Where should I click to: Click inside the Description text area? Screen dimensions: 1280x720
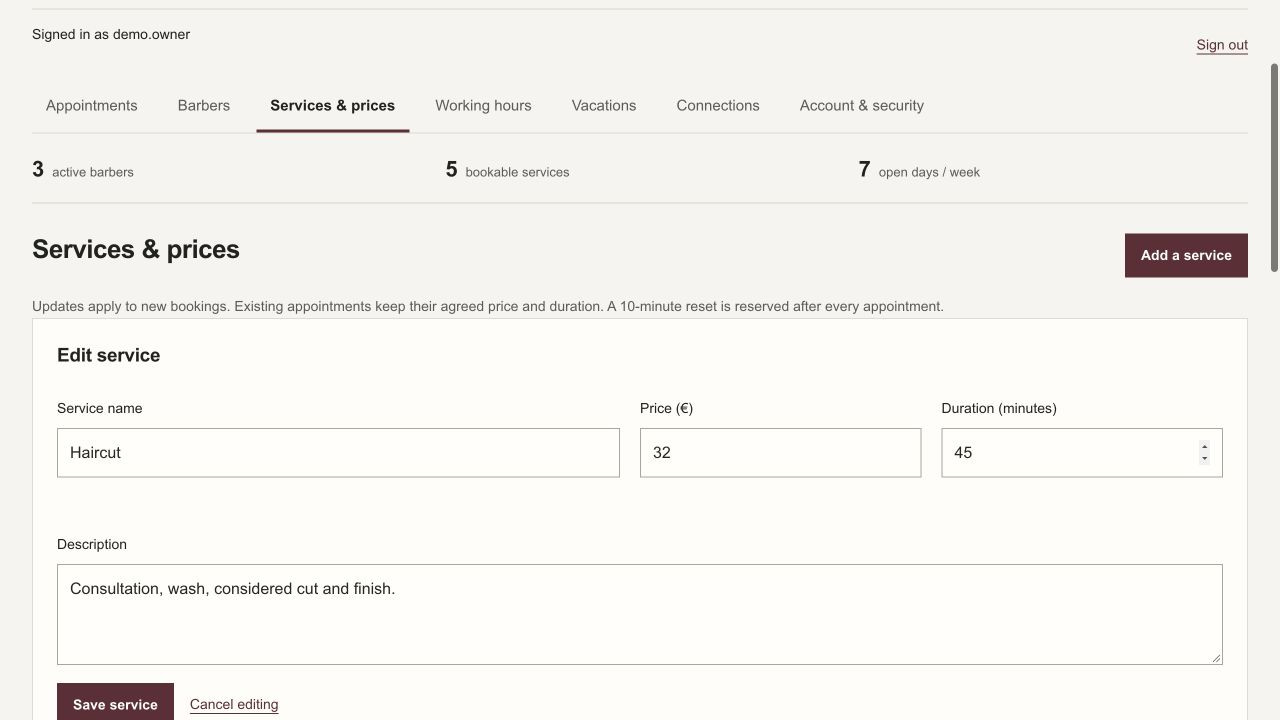[640, 614]
